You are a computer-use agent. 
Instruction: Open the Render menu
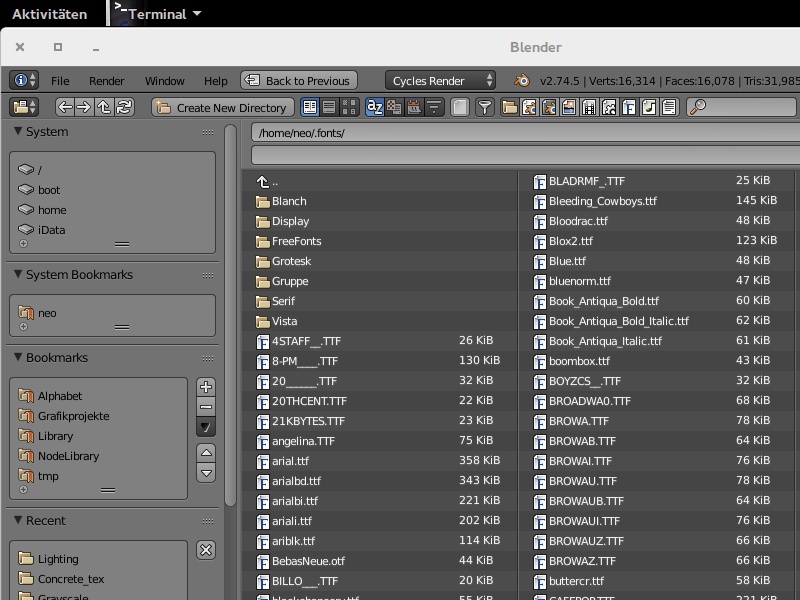(x=106, y=81)
